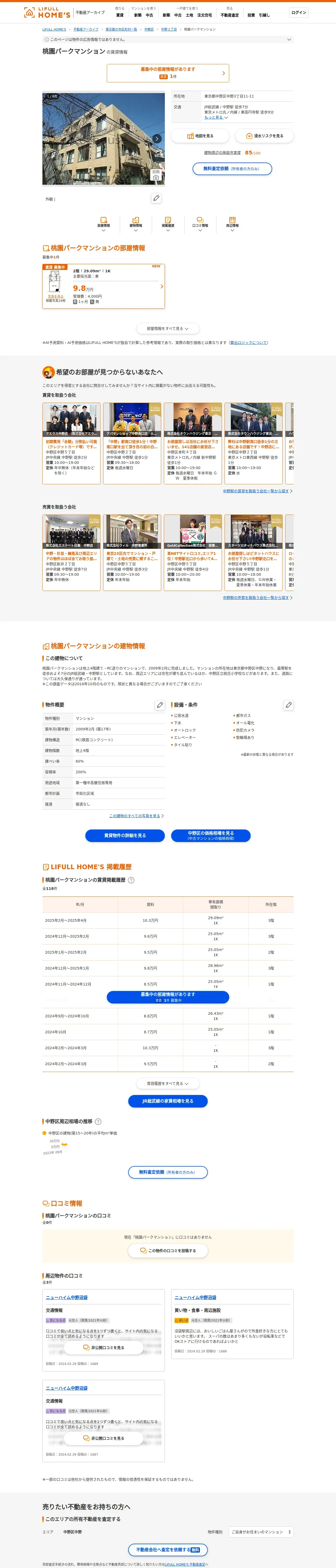Click the house icon in 浸水リスクを見る
Screen dimensions: 336x1568
[249, 136]
